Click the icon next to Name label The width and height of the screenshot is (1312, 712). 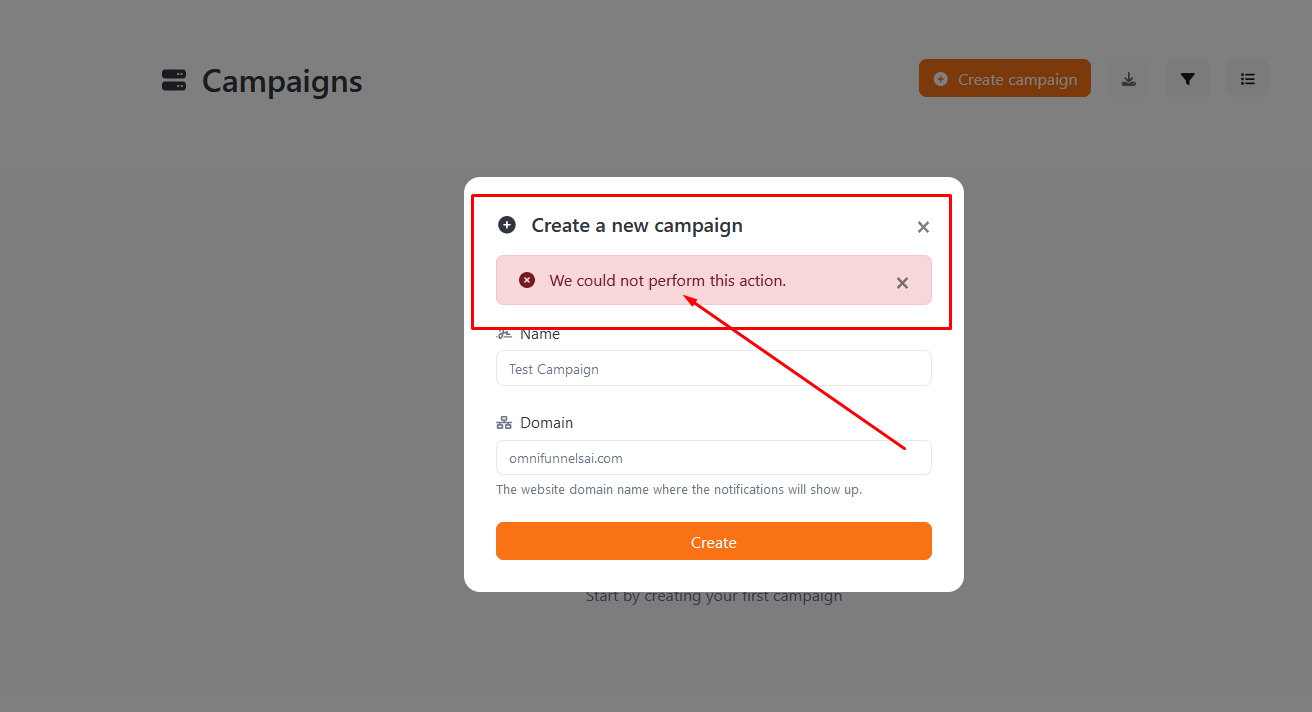click(504, 334)
